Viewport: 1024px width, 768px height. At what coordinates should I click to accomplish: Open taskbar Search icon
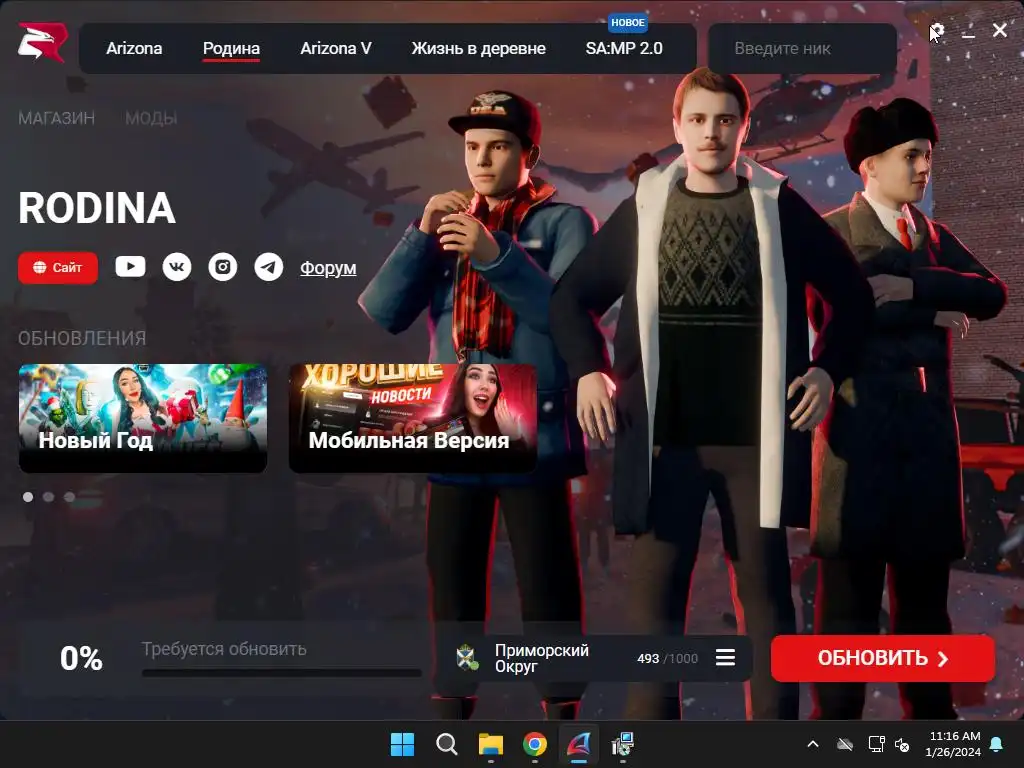447,744
